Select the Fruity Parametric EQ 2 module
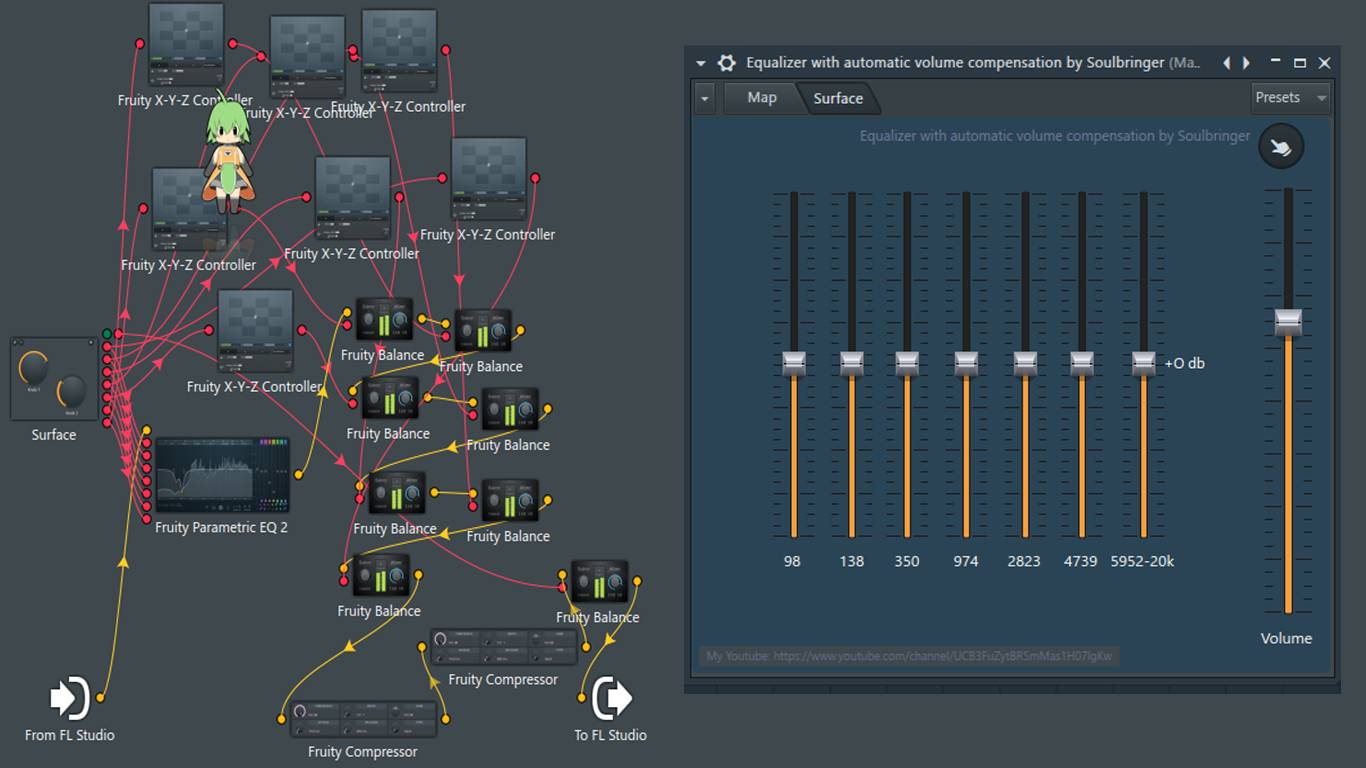The width and height of the screenshot is (1366, 768). [x=222, y=474]
